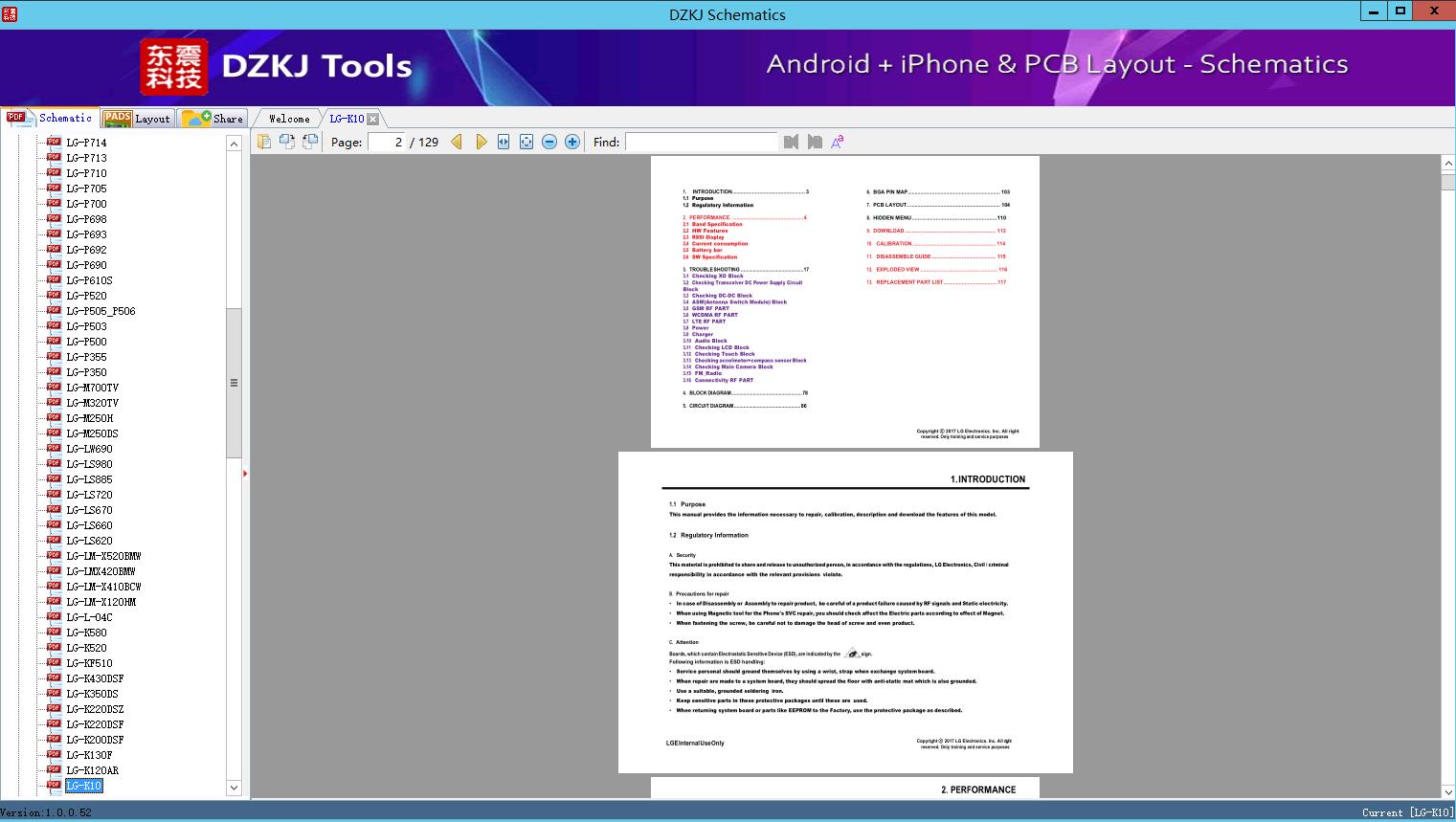1456x822 pixels.
Task: Open the LG-P698 entry
Action: 86,219
